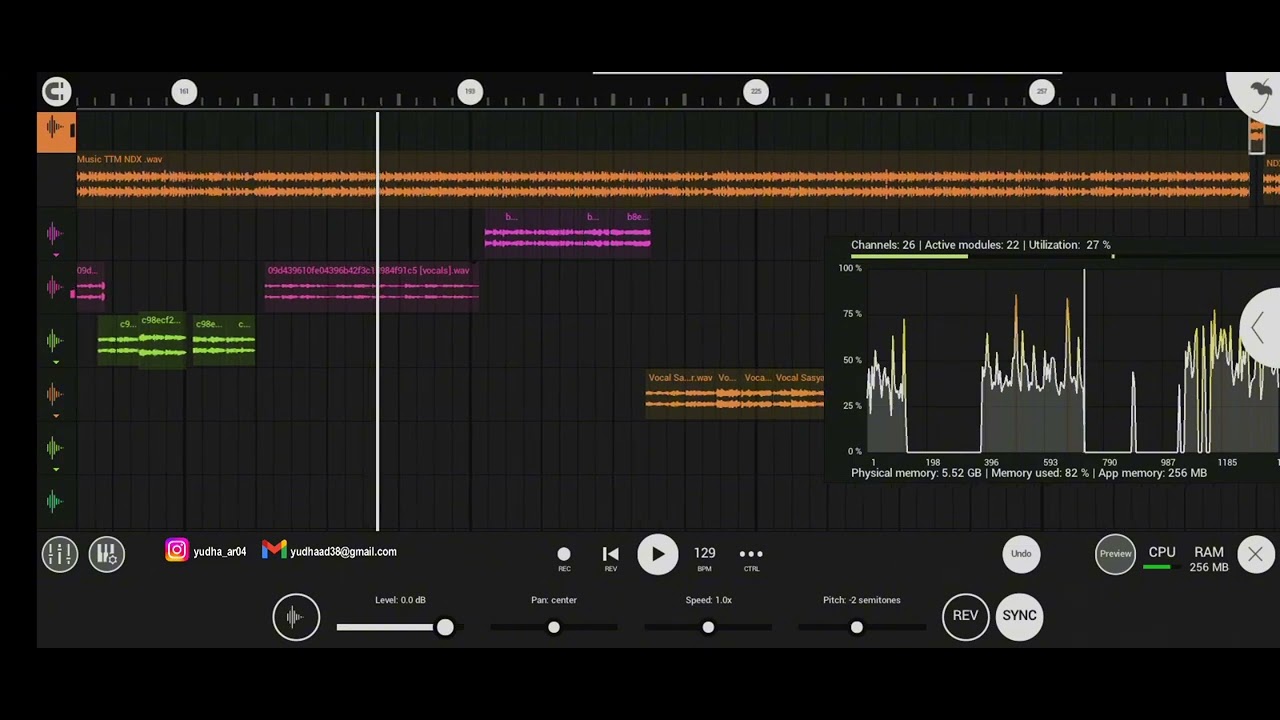Collapse the CPU monitor with the side arrow
Screen dimensions: 1280x720
click(1259, 327)
